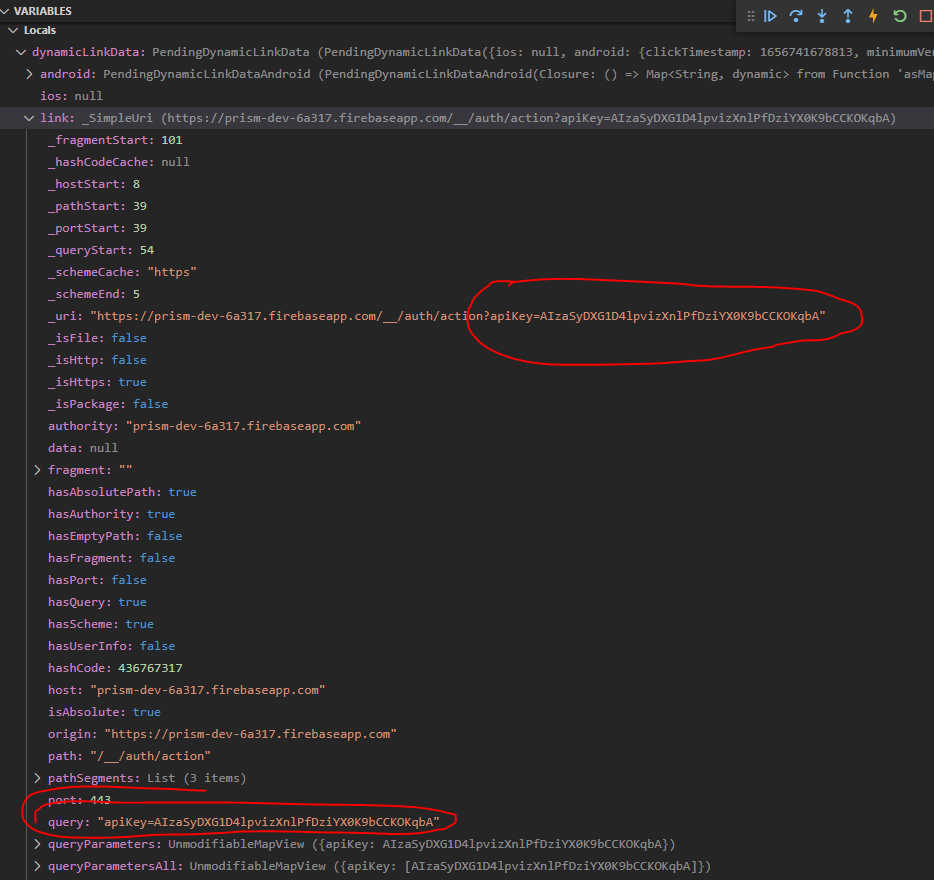
Task: Expand the android variable node
Action: [29, 74]
